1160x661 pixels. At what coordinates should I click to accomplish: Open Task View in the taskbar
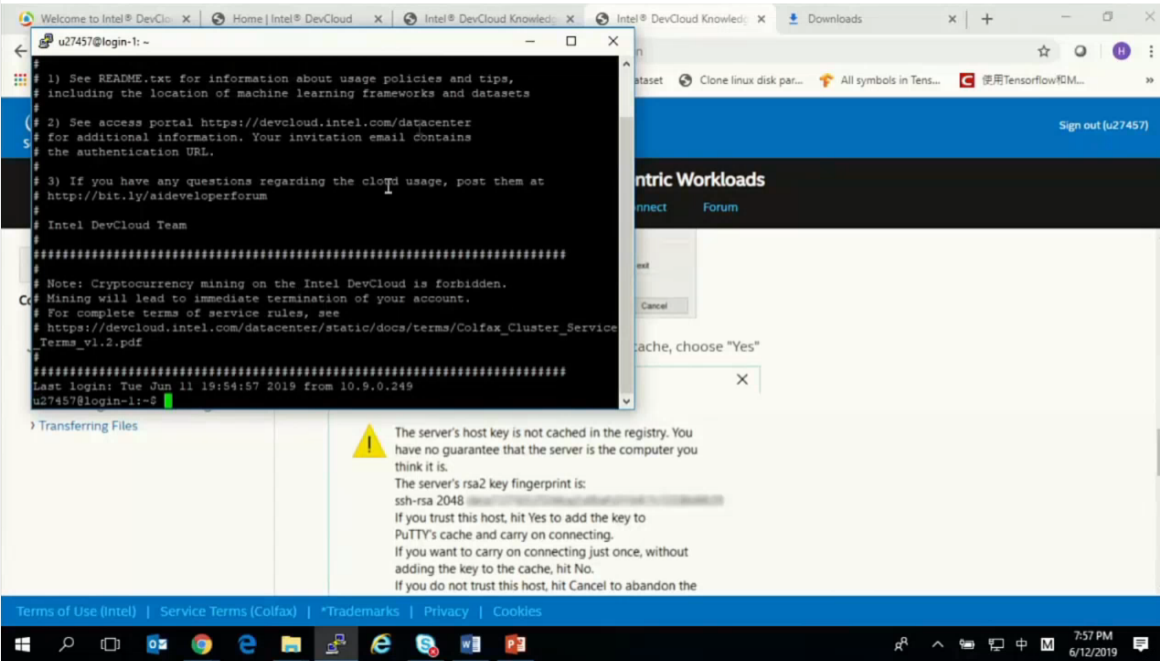click(x=110, y=645)
